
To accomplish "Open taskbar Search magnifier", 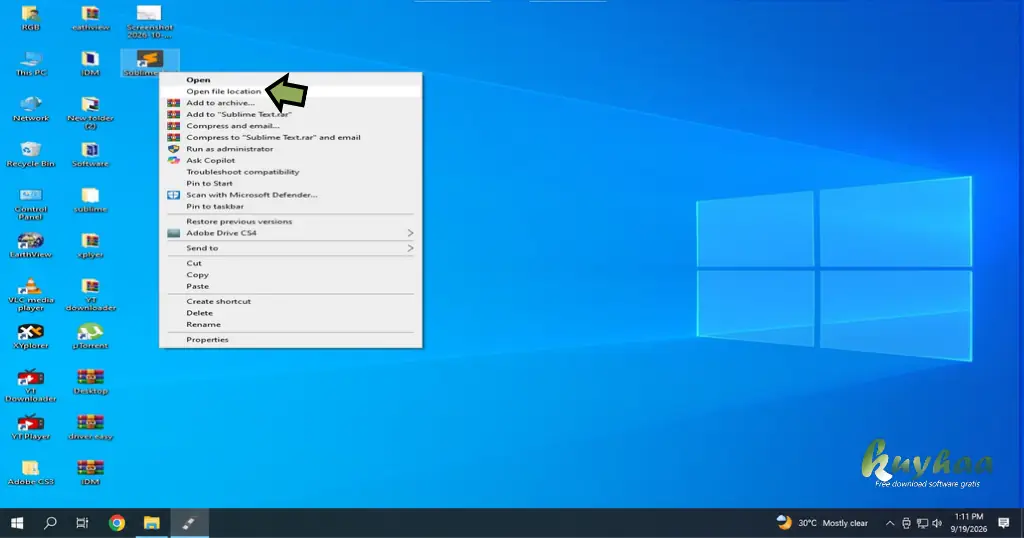I will click(x=50, y=523).
